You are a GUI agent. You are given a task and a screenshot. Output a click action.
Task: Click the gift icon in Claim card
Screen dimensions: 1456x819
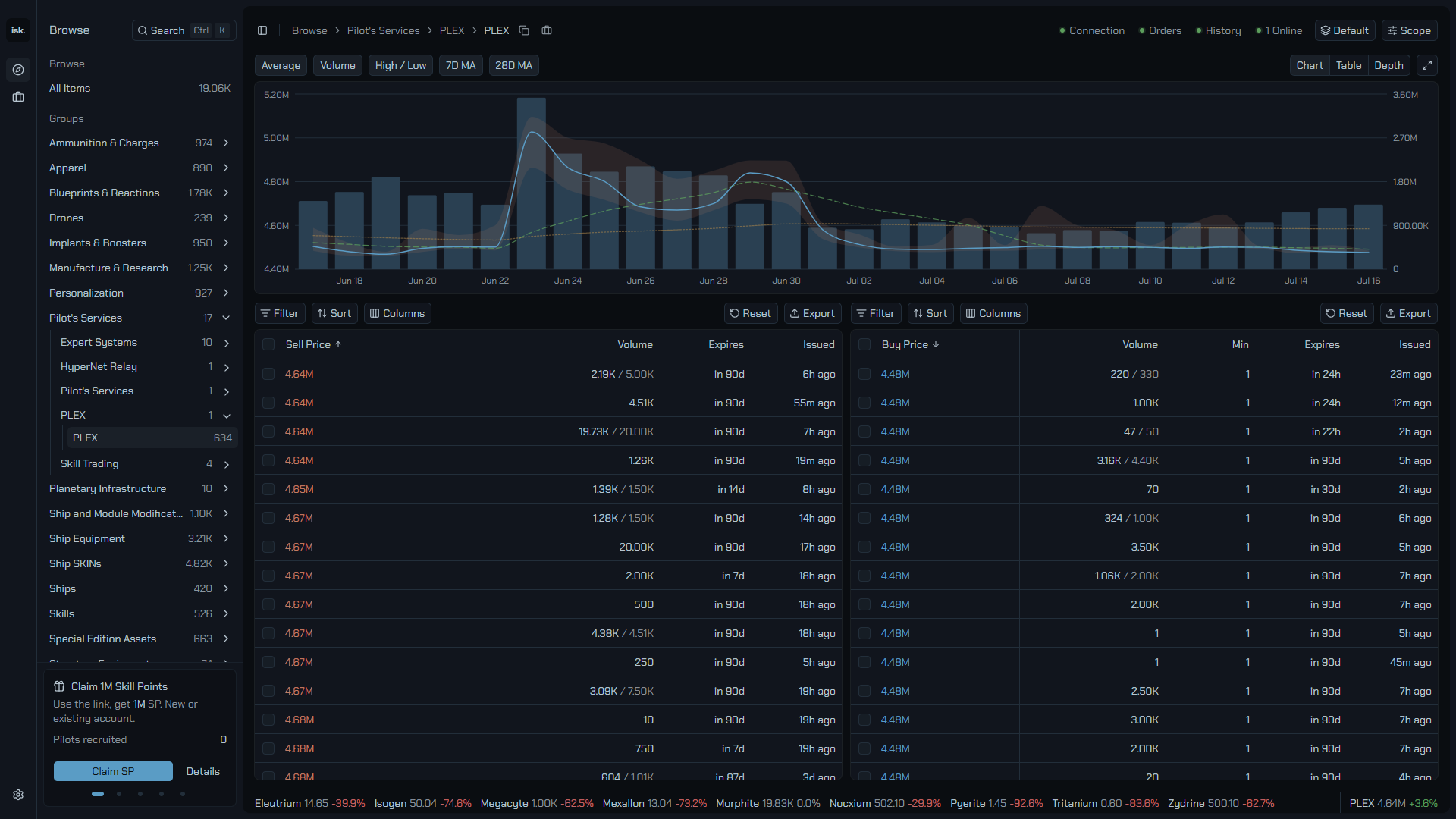coord(59,686)
